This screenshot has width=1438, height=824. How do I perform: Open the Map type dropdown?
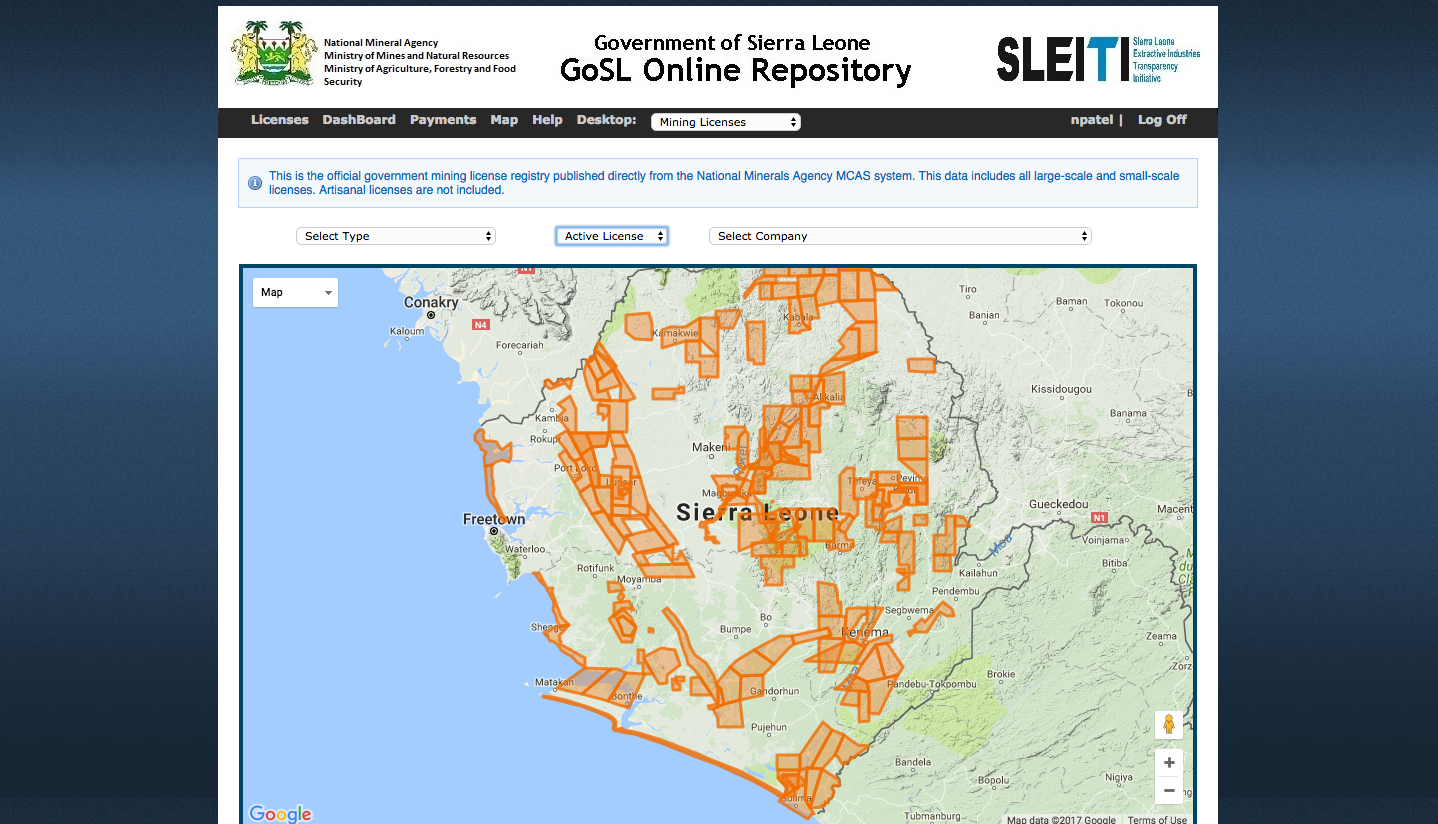point(295,292)
